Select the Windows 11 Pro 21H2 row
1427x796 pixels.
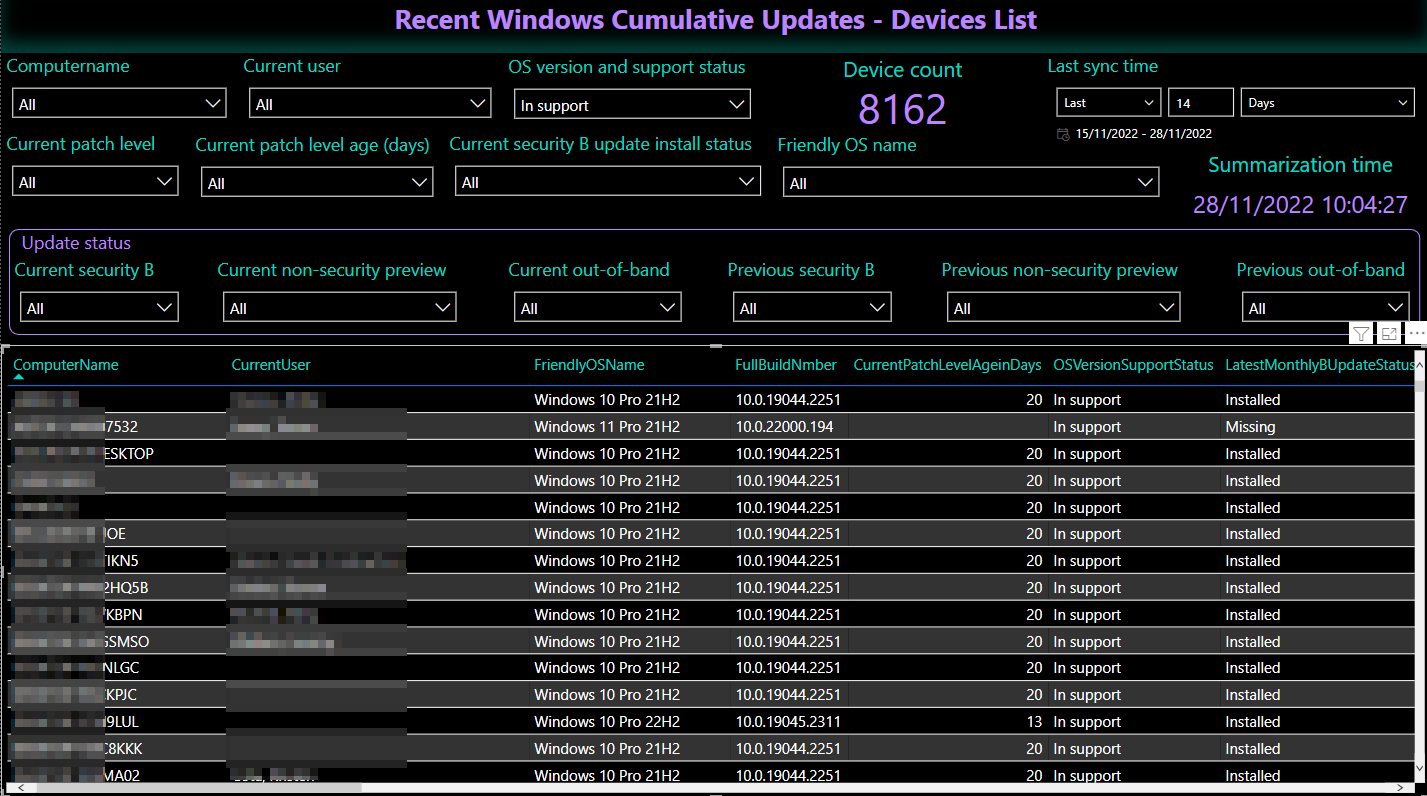[x=606, y=427]
